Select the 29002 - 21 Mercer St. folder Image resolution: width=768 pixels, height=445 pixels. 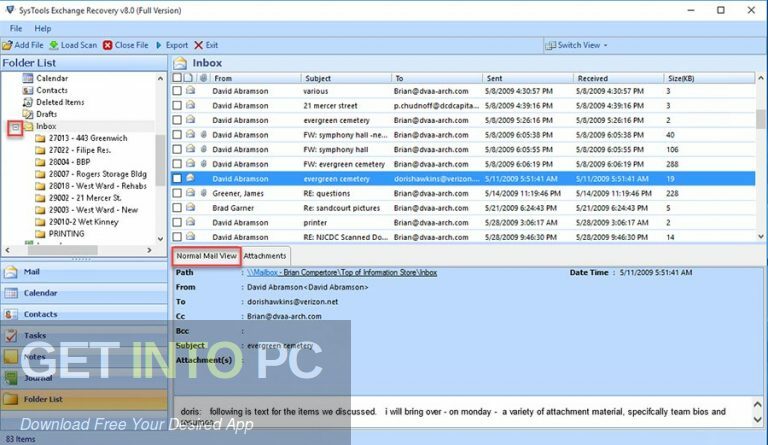pyautogui.click(x=85, y=198)
